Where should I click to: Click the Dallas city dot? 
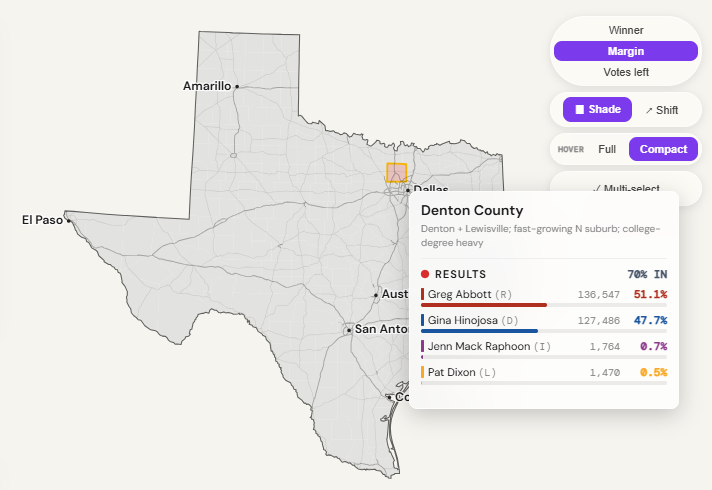click(408, 190)
